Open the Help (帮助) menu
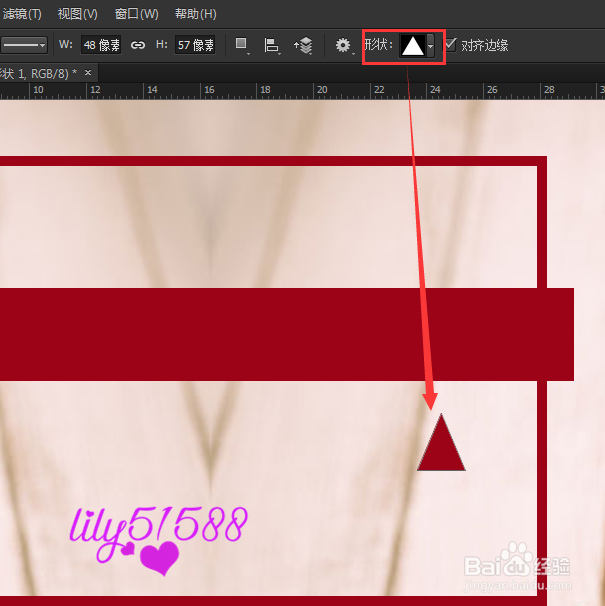605x606 pixels. (x=196, y=14)
